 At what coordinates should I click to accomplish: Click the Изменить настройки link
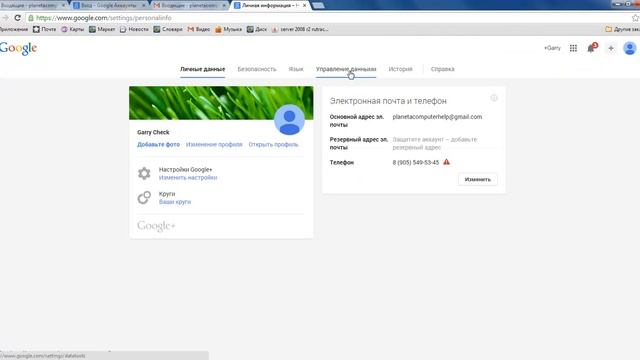point(188,178)
